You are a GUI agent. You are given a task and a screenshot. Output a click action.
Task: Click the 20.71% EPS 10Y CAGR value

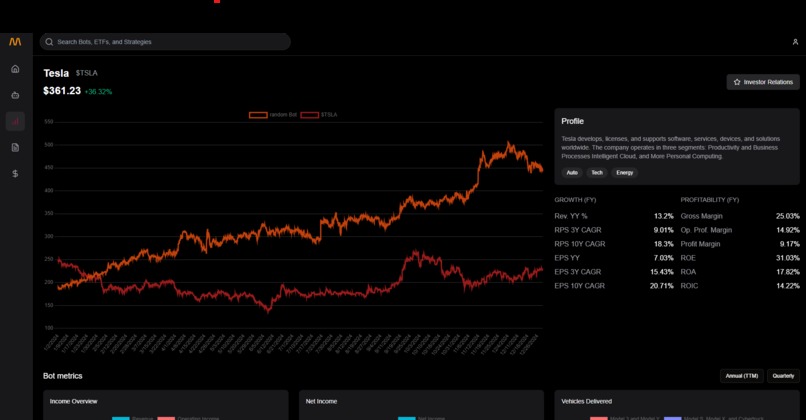click(662, 286)
